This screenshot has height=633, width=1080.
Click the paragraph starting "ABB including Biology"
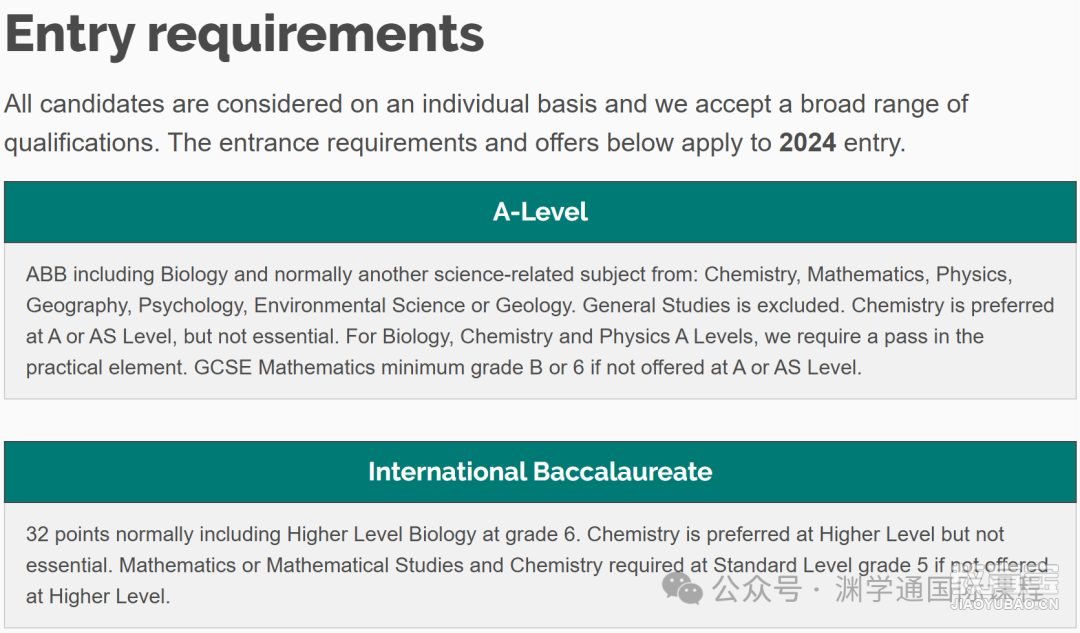click(540, 321)
